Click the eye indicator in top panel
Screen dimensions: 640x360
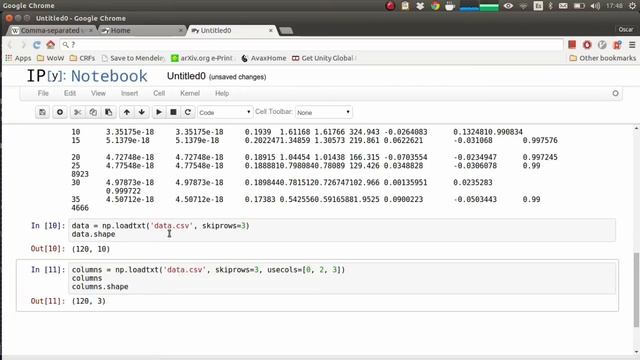[508, 6]
